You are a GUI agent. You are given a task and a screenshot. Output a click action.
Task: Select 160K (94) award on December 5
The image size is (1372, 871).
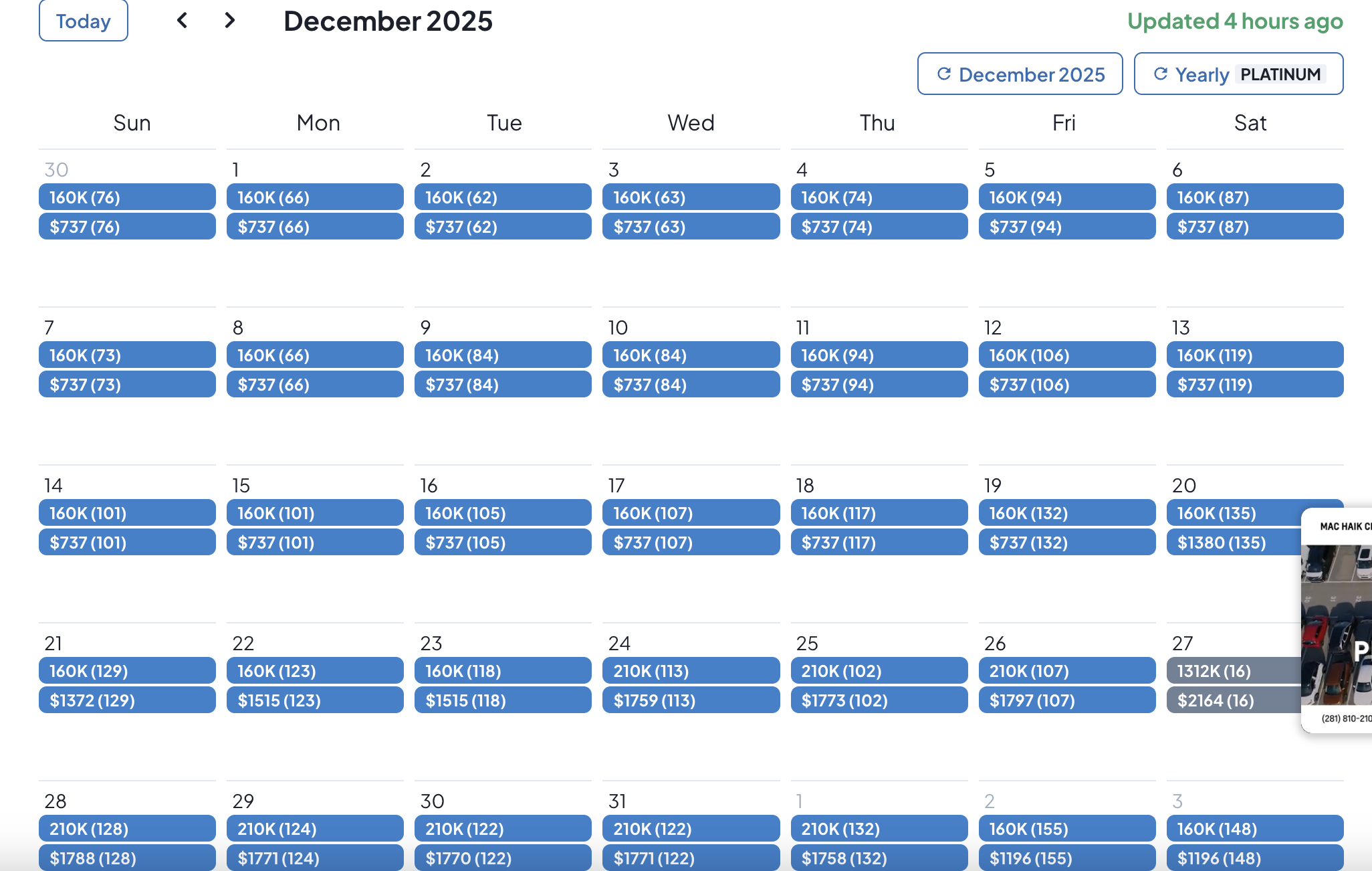1067,197
